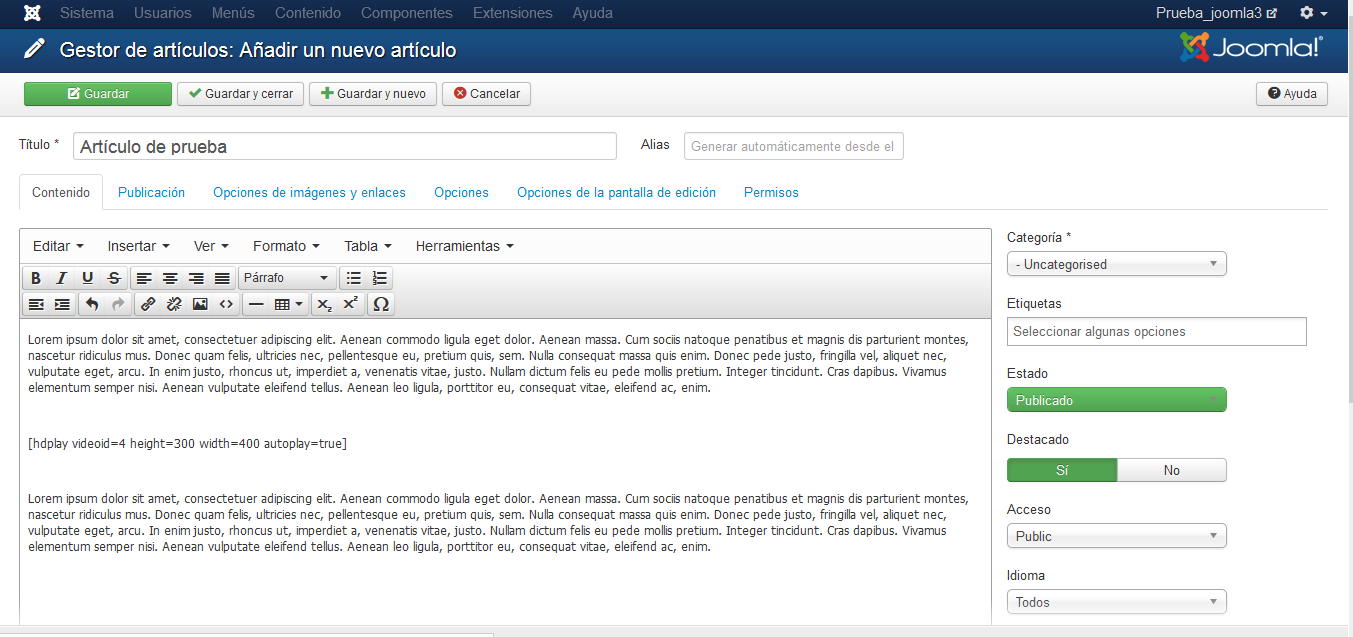Screen dimensions: 1353x637
Task: Insert a link using the chain icon
Action: 148,304
